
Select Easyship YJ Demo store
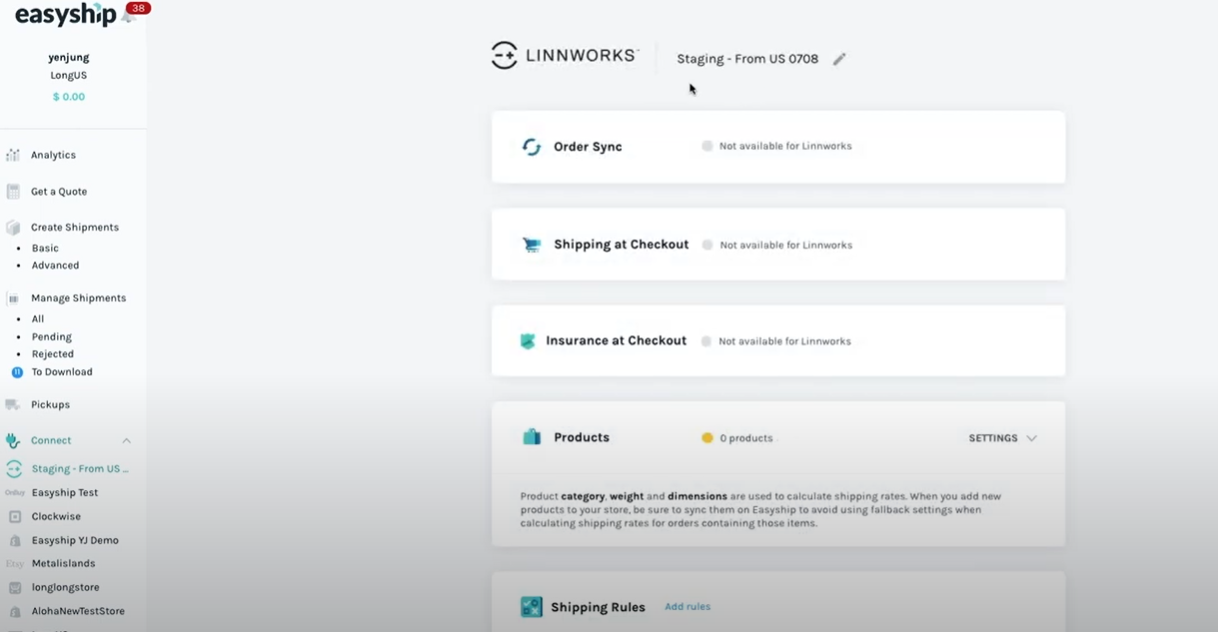(x=75, y=540)
